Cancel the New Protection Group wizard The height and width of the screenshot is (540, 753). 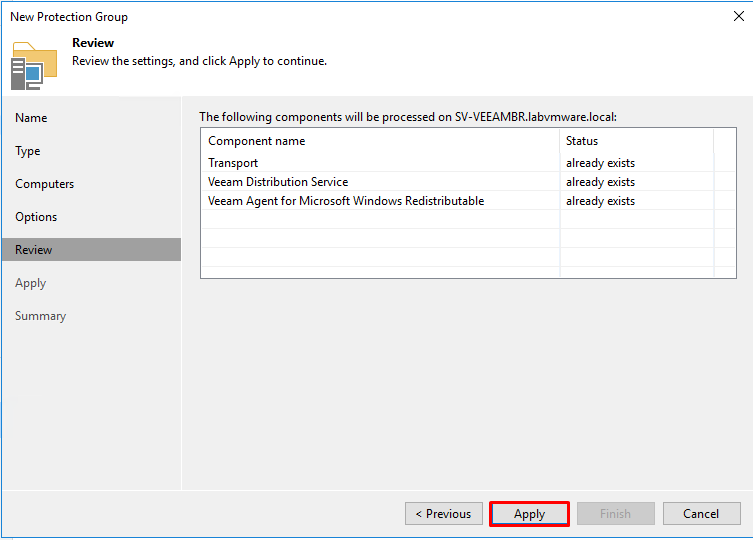701,514
